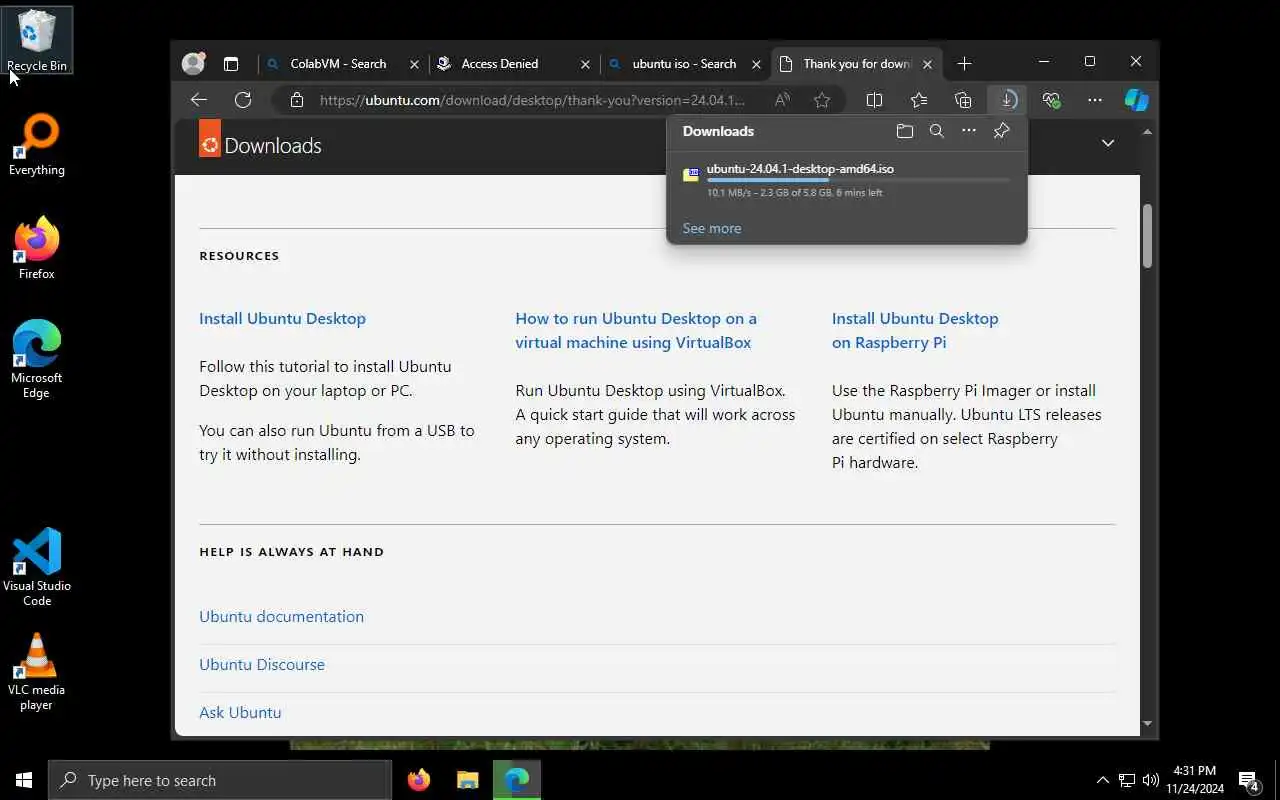The height and width of the screenshot is (800, 1280).
Task: Select the VLC media player desktop shortcut
Action: (37, 672)
